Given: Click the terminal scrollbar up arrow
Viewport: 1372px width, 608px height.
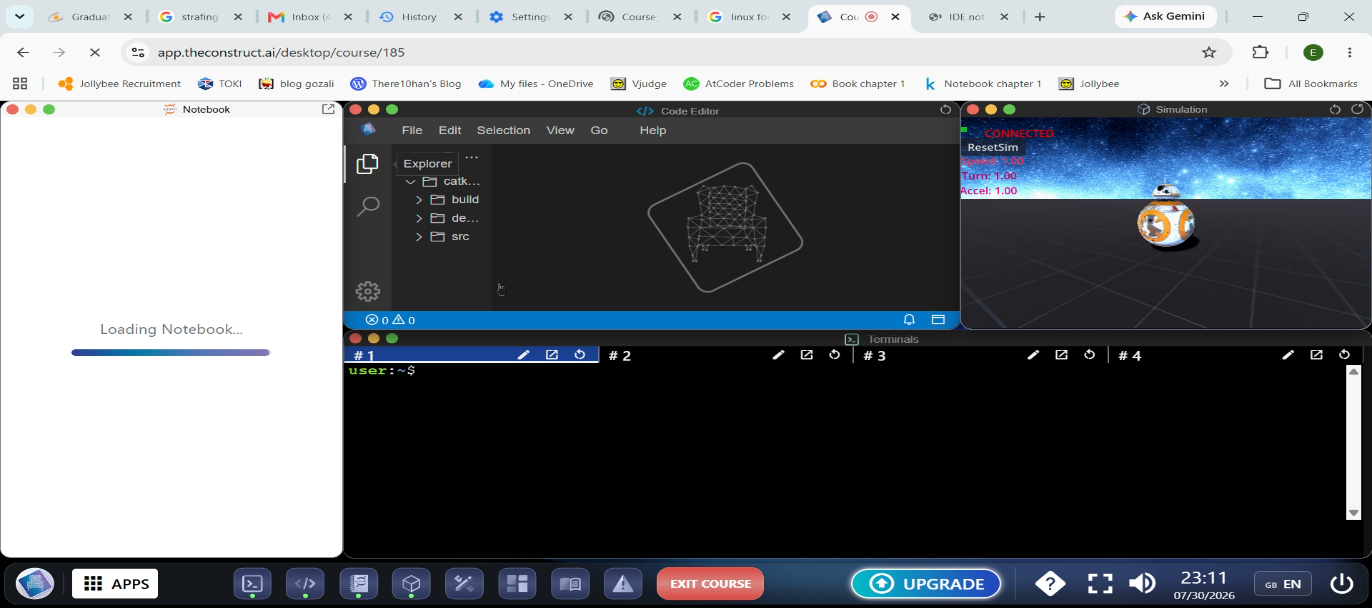Looking at the screenshot, I should [1354, 372].
